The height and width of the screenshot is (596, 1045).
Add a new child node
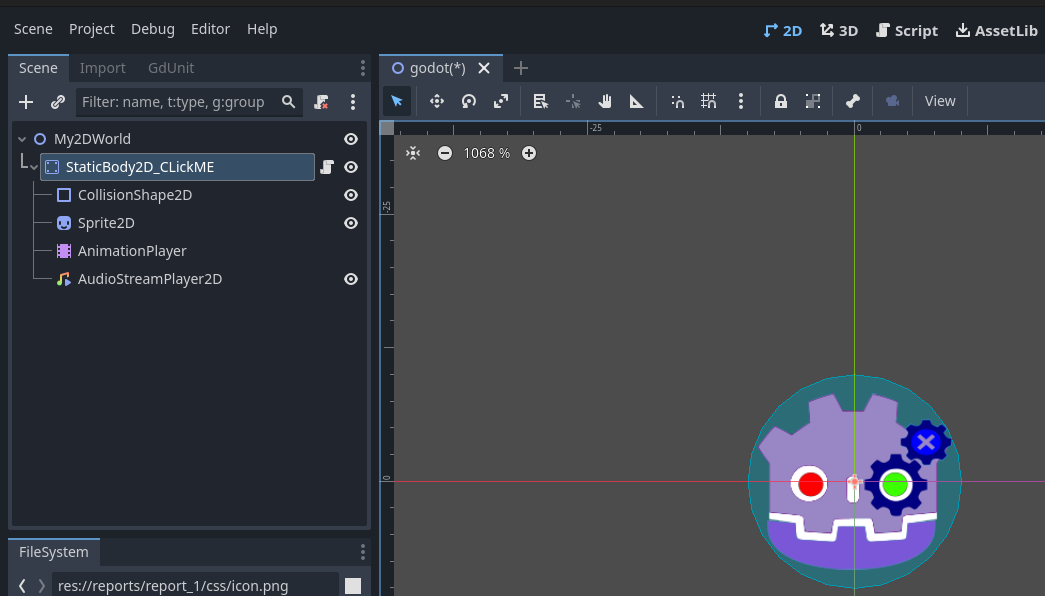click(27, 102)
